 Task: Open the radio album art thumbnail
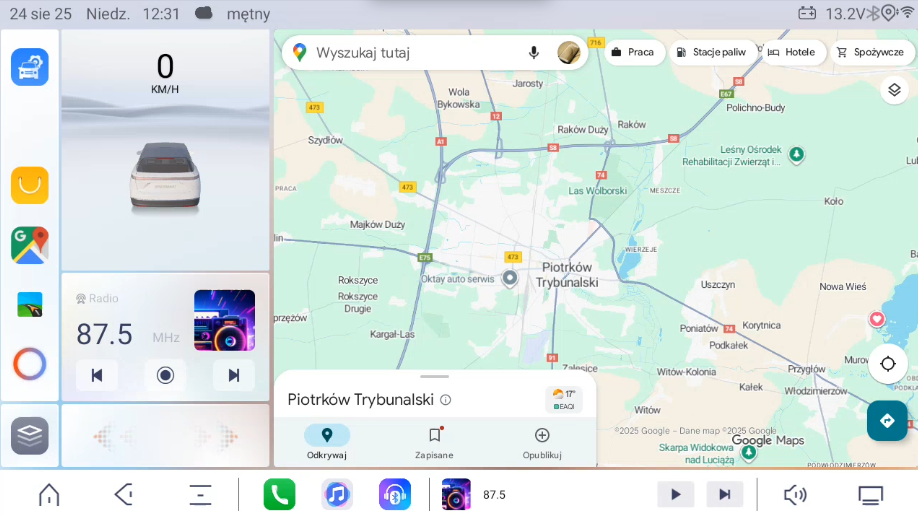point(224,320)
